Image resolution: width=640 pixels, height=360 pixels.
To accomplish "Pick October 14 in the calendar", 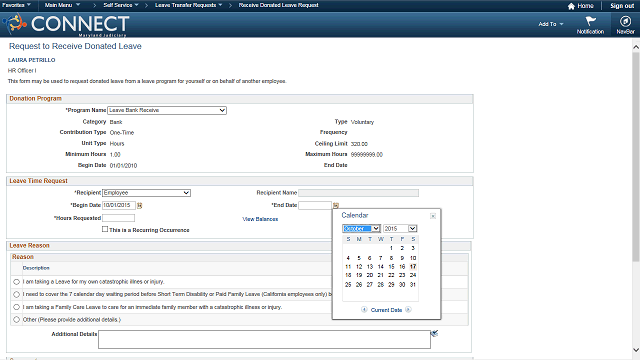I will pos(380,267).
